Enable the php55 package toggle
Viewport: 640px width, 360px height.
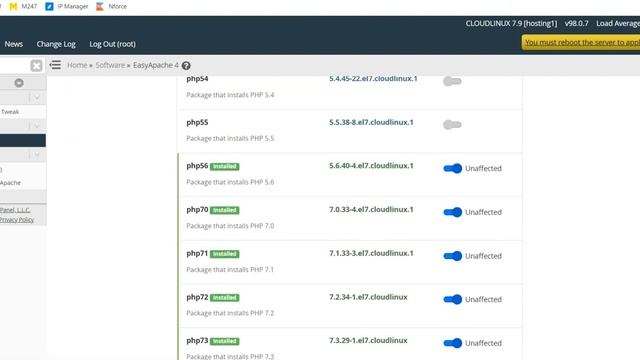pos(452,124)
